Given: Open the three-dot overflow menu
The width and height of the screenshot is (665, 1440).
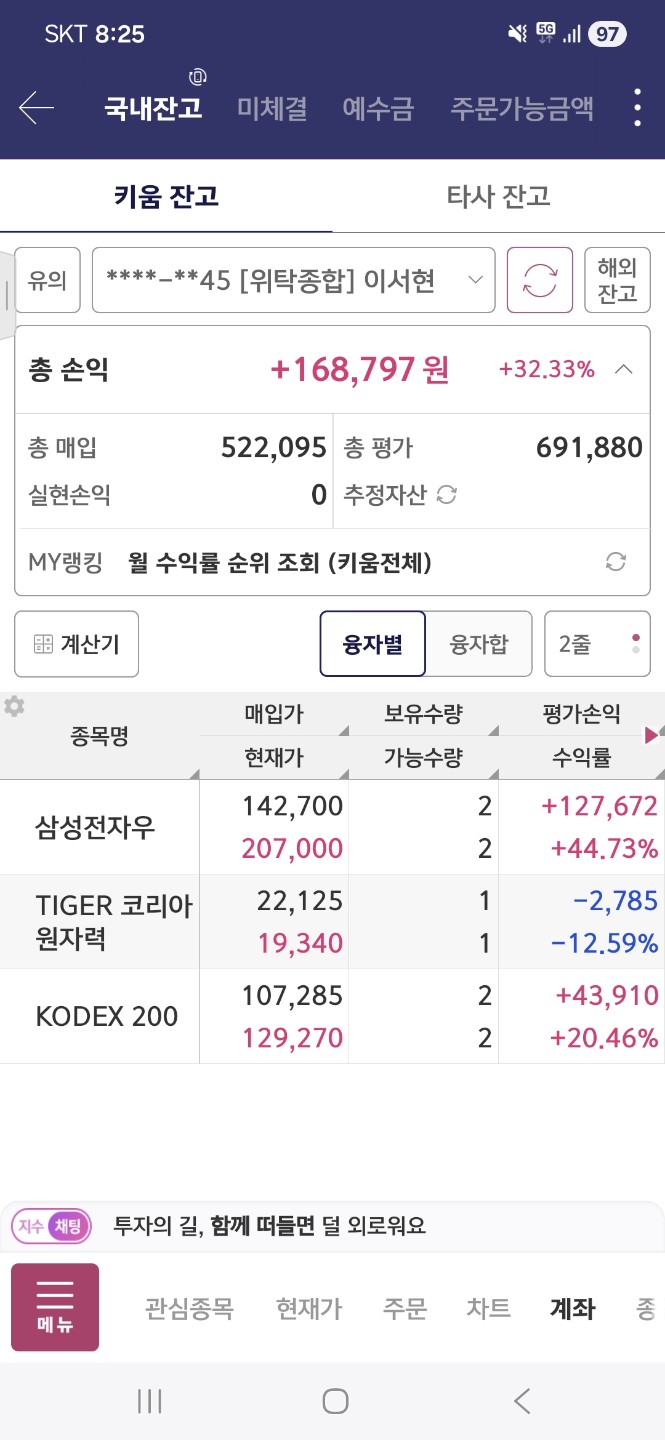Looking at the screenshot, I should 637,108.
